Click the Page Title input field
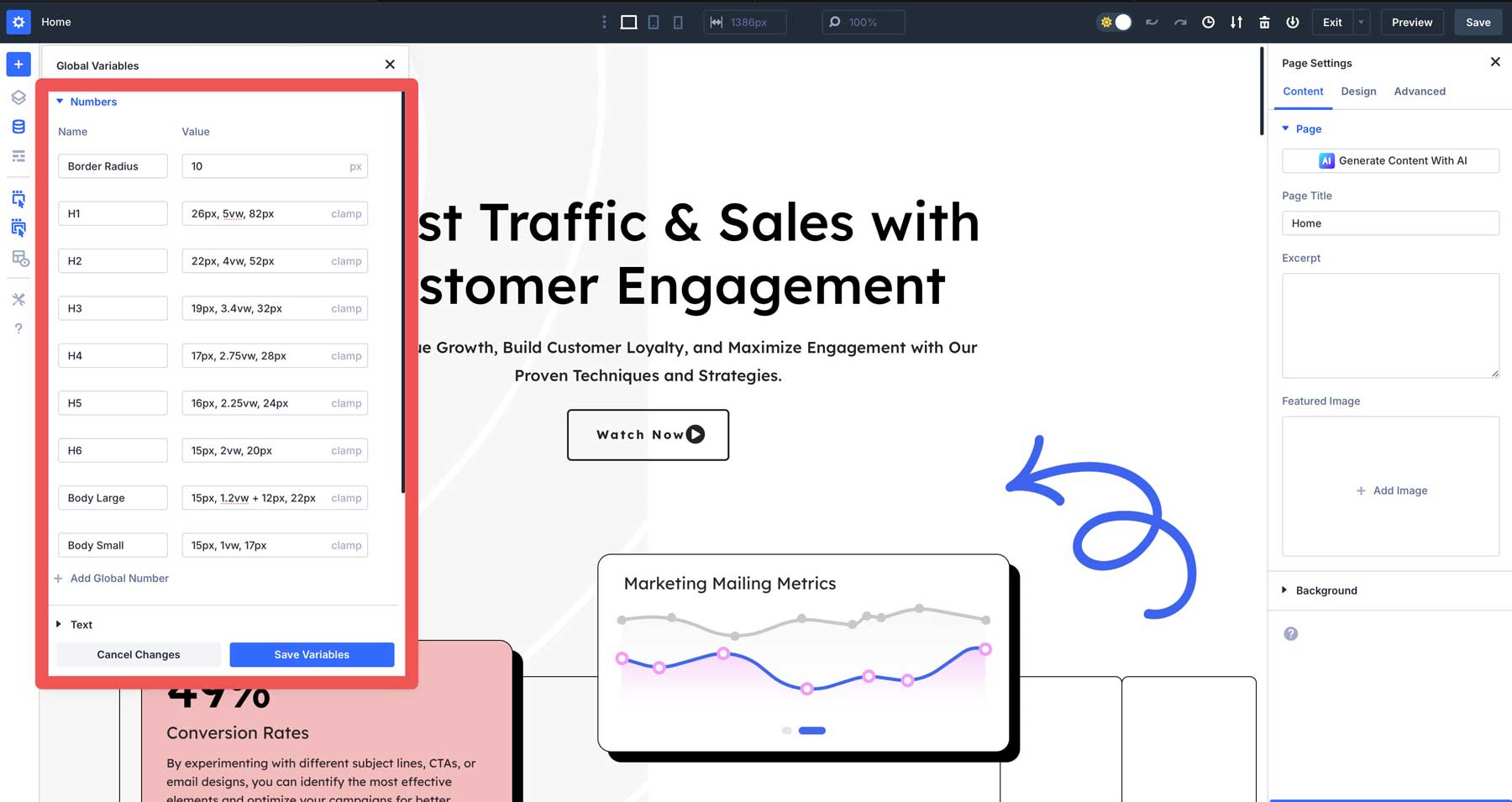 click(1390, 223)
